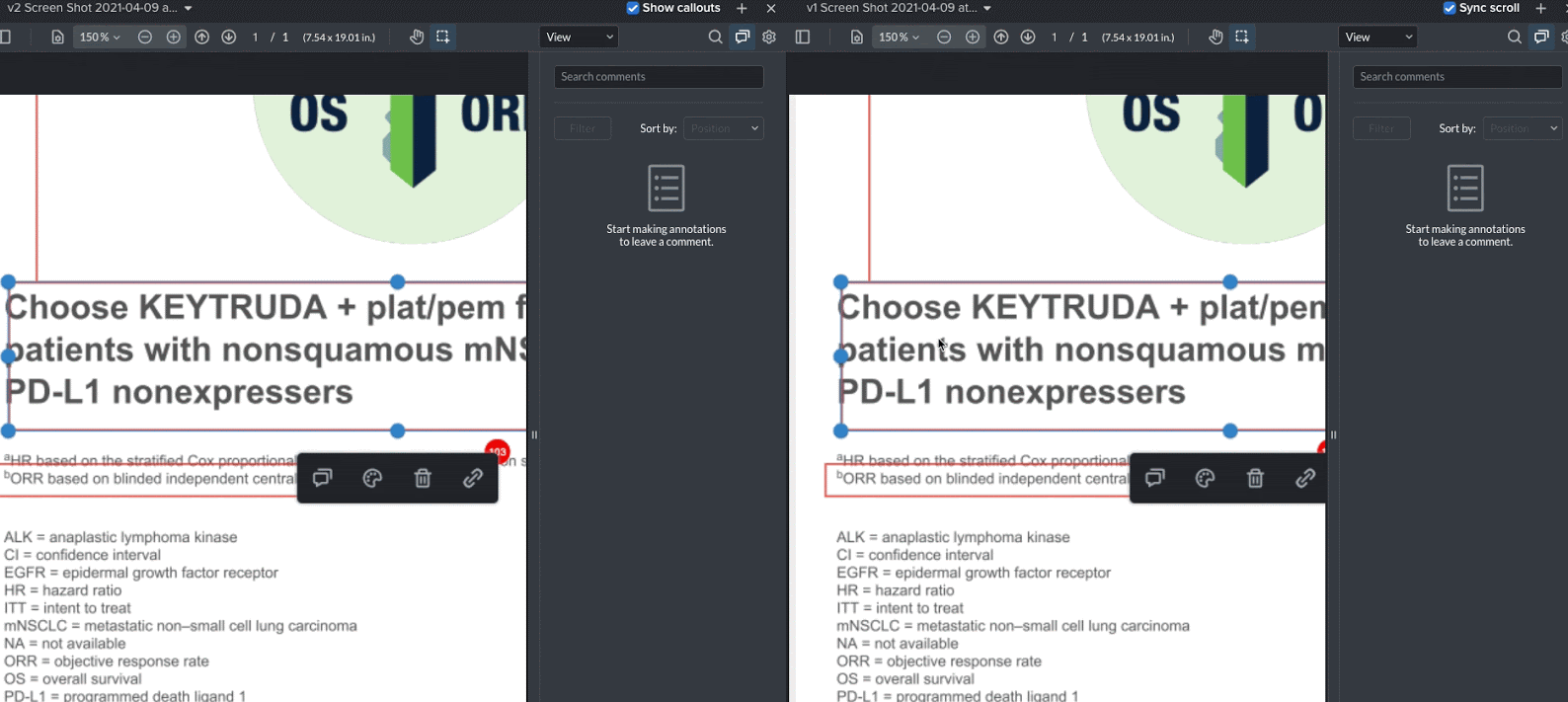Click 'ORR = objective response rate' in right document
The width and height of the screenshot is (1568, 702).
tap(939, 662)
